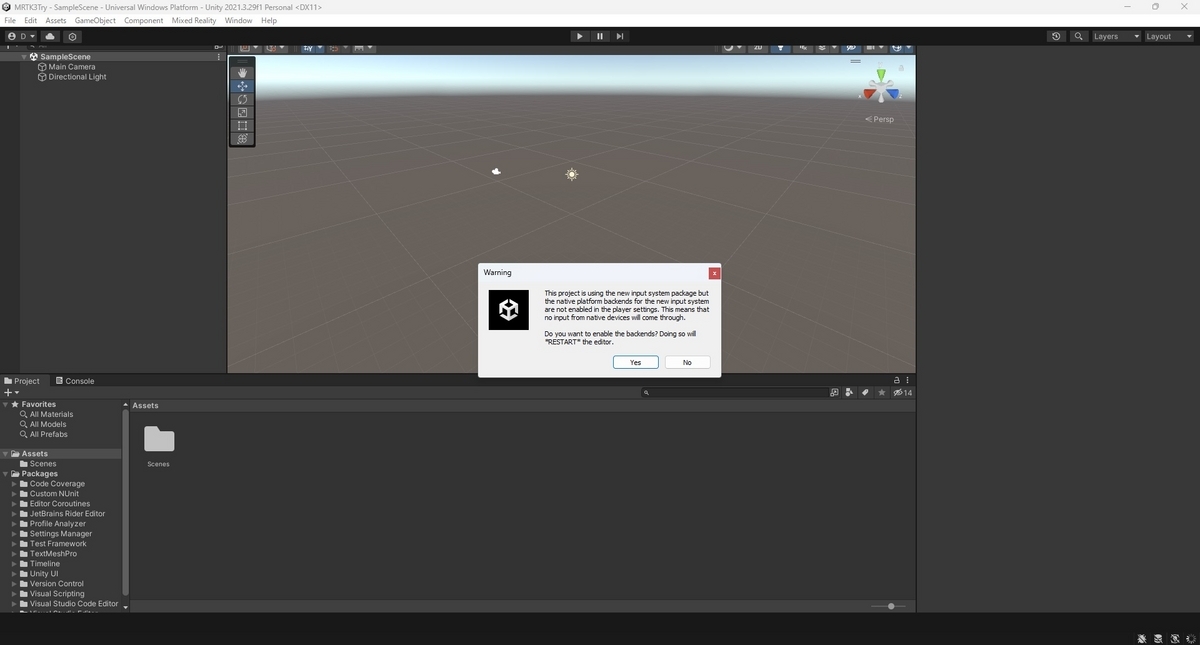Click the Step frame button

click(619, 36)
